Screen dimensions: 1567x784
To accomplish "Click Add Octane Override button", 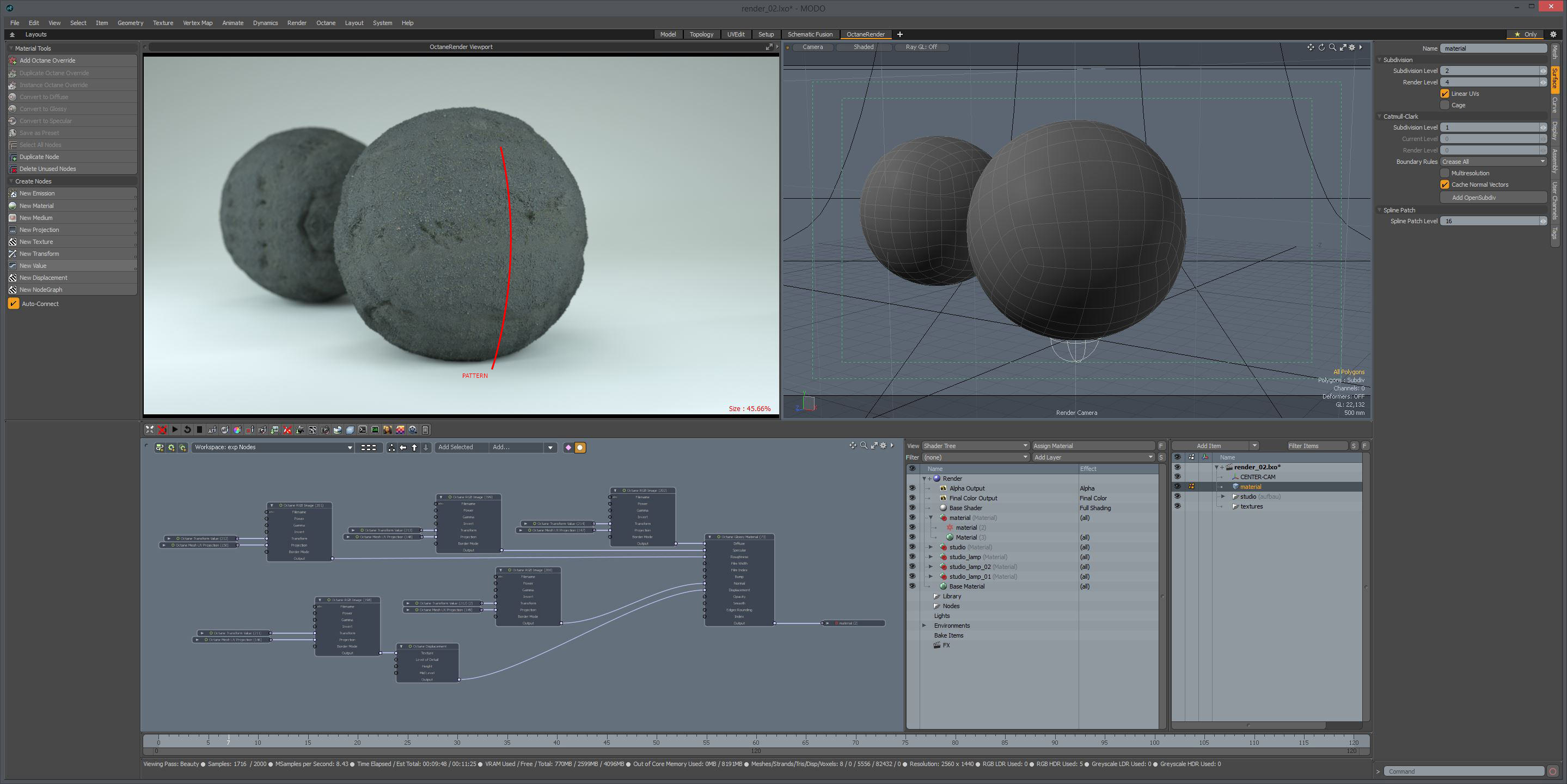I will [x=47, y=61].
